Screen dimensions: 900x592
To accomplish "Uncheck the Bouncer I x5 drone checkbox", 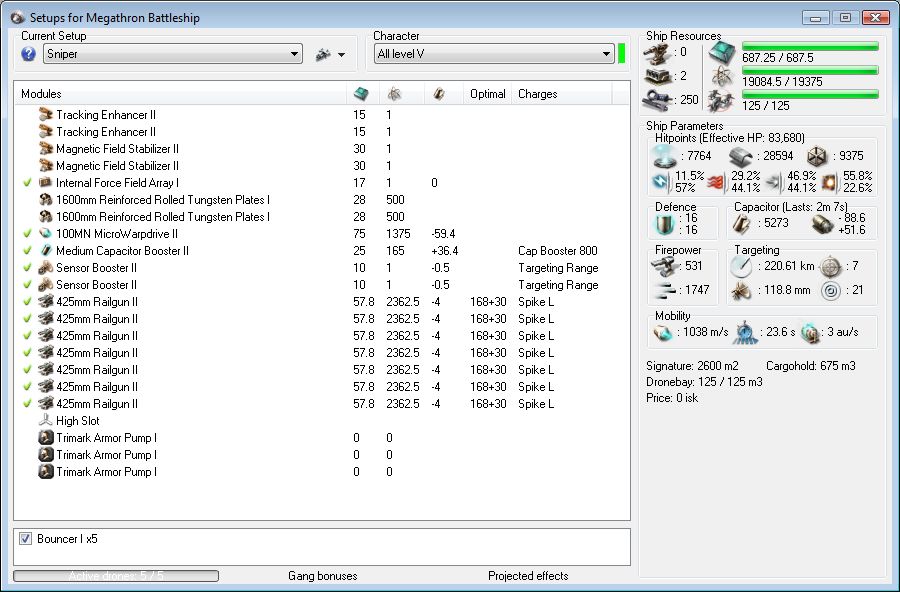I will (x=25, y=539).
